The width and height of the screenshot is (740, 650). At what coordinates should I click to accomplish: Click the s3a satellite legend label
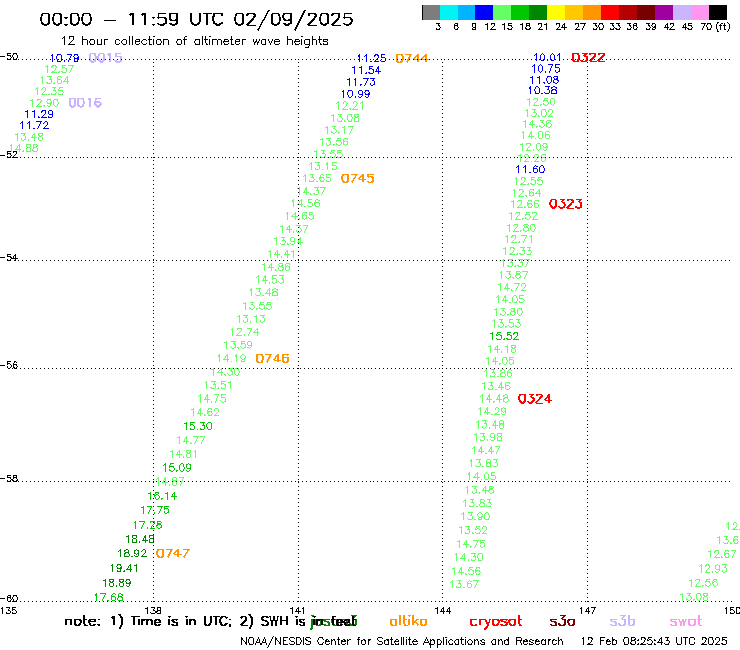pyautogui.click(x=562, y=621)
